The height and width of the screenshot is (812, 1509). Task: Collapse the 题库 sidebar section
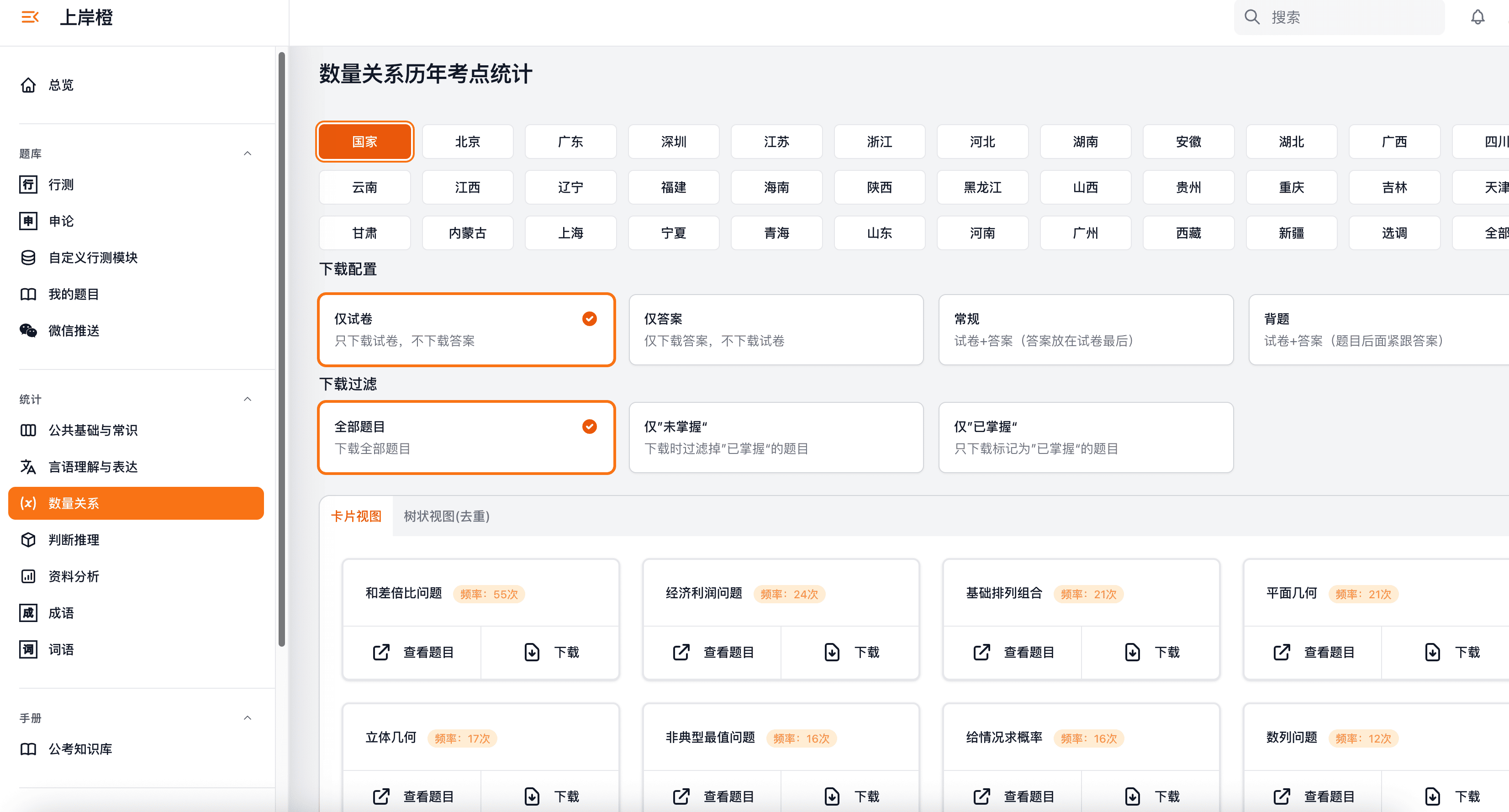click(247, 153)
